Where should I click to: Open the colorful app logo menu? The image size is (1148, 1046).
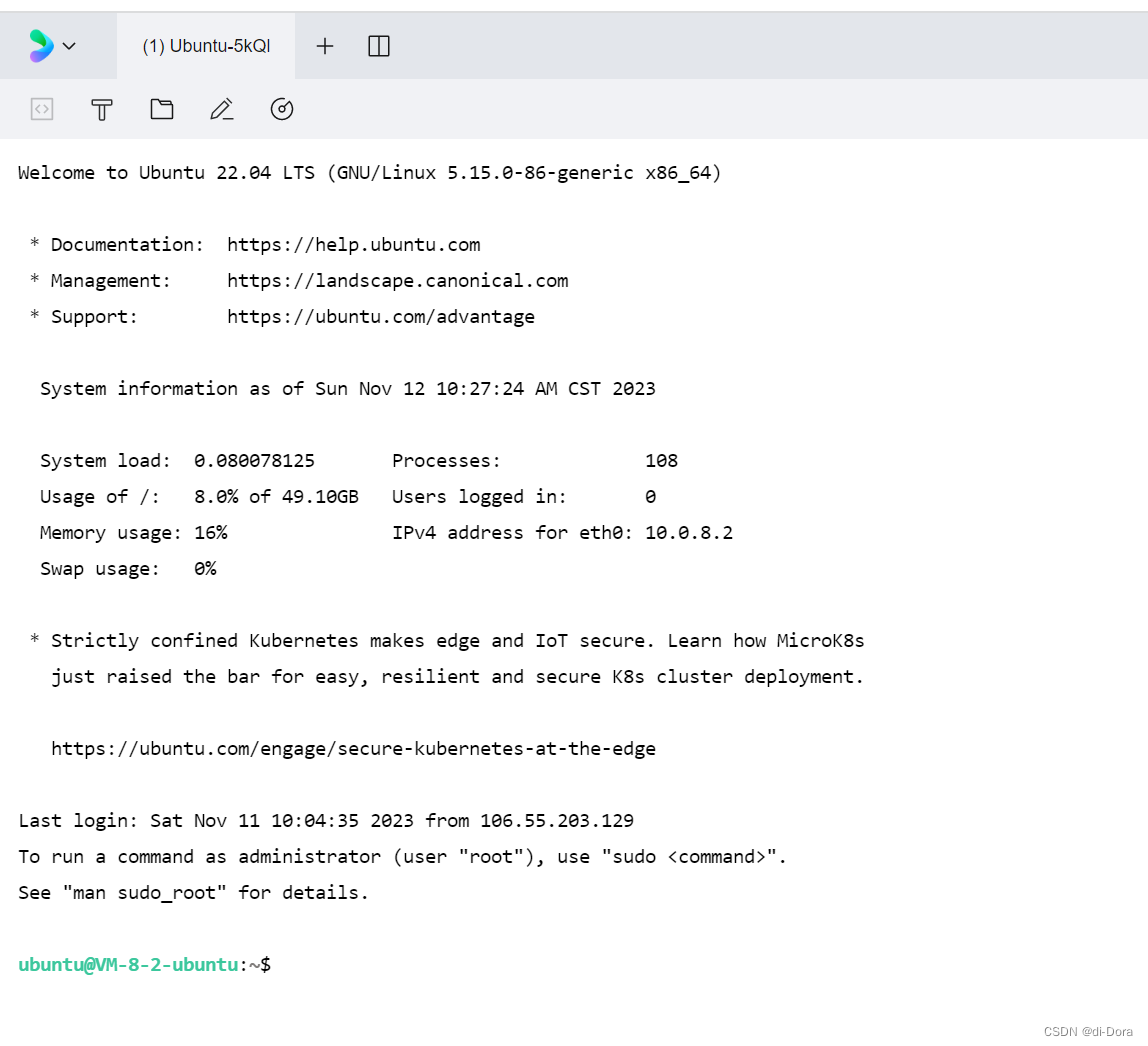41,45
